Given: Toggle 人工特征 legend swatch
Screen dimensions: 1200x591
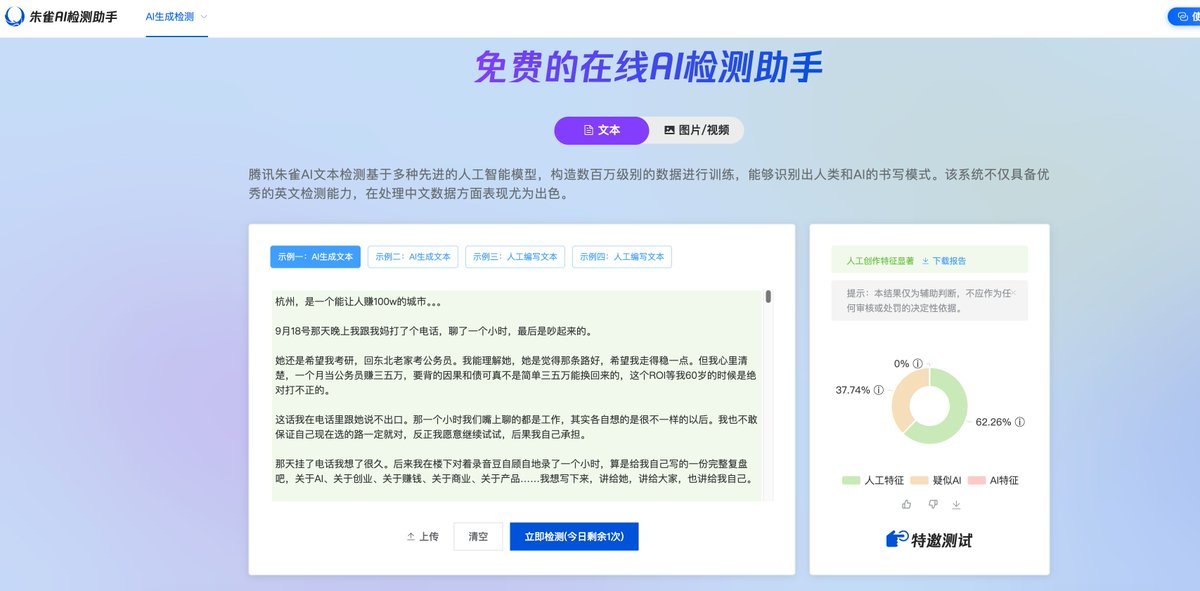Looking at the screenshot, I should click(851, 481).
